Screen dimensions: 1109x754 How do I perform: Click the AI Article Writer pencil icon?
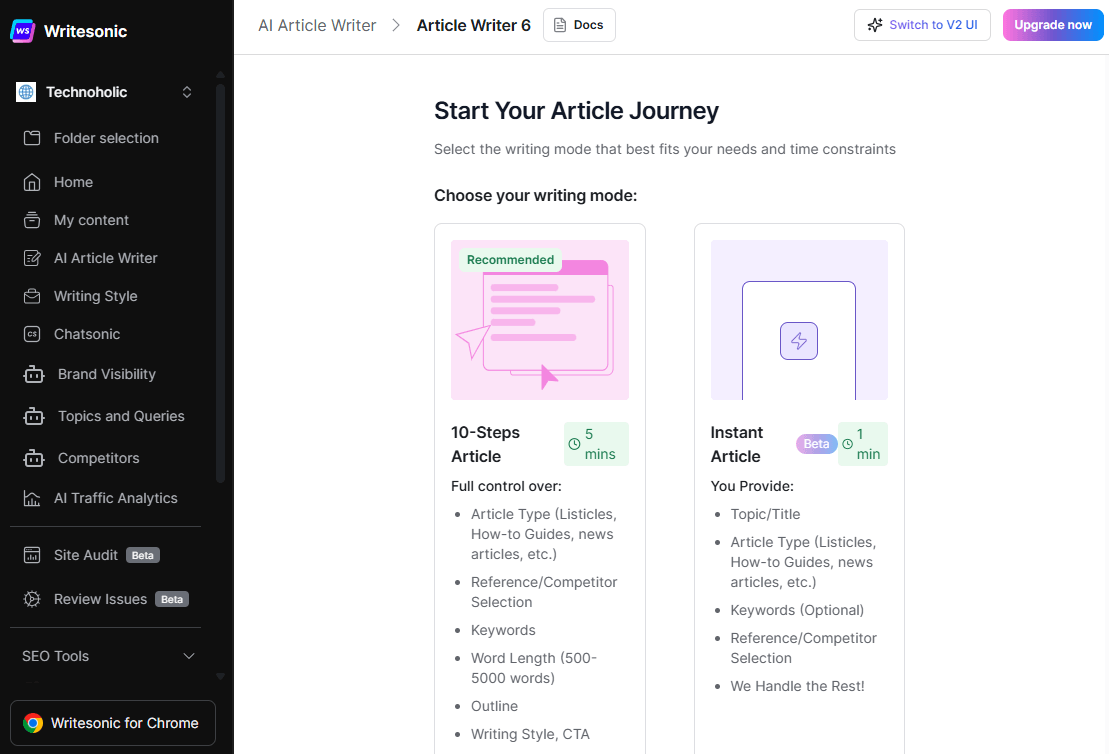point(32,258)
